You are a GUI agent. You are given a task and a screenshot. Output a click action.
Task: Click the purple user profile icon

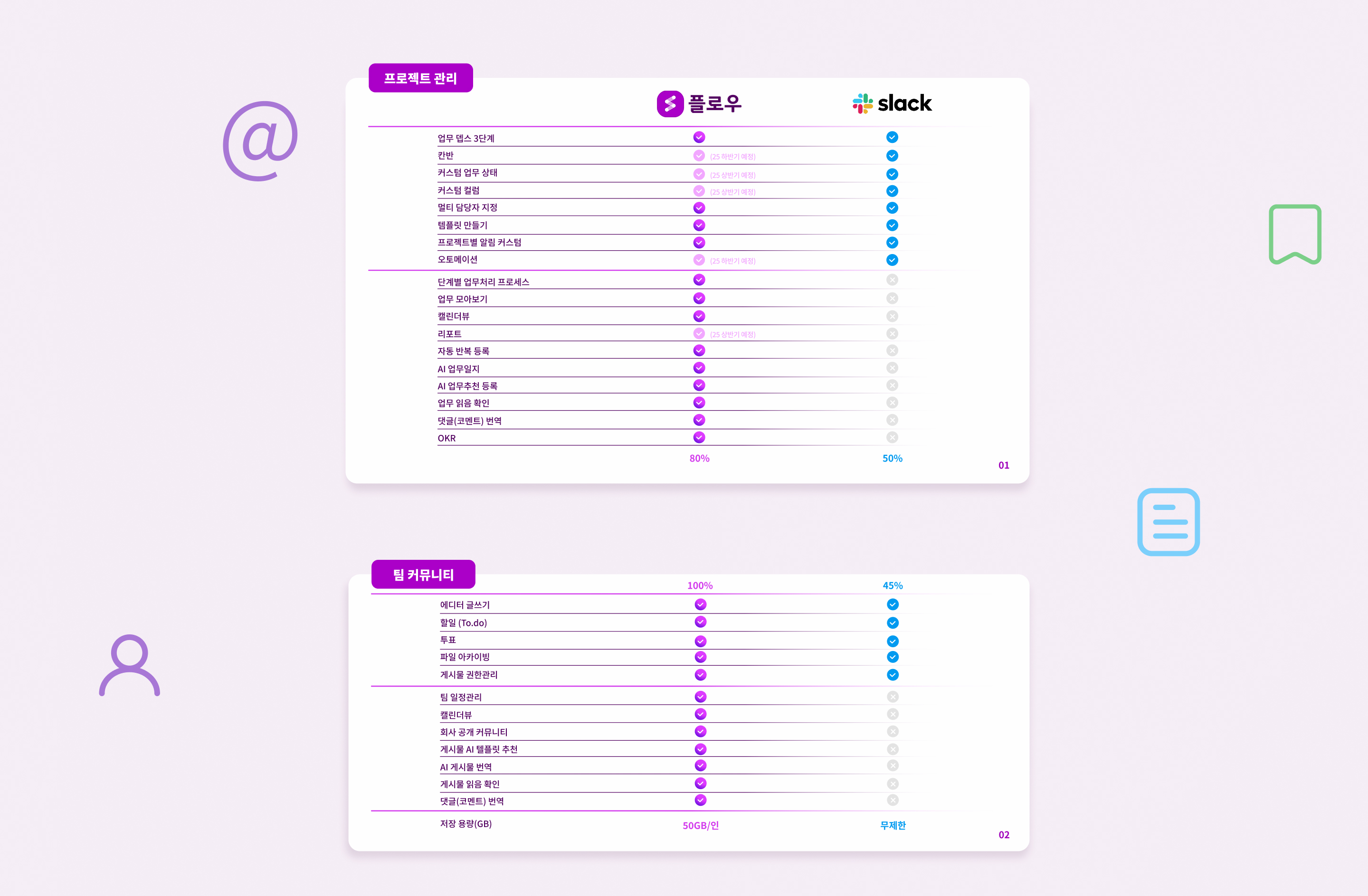click(x=129, y=665)
